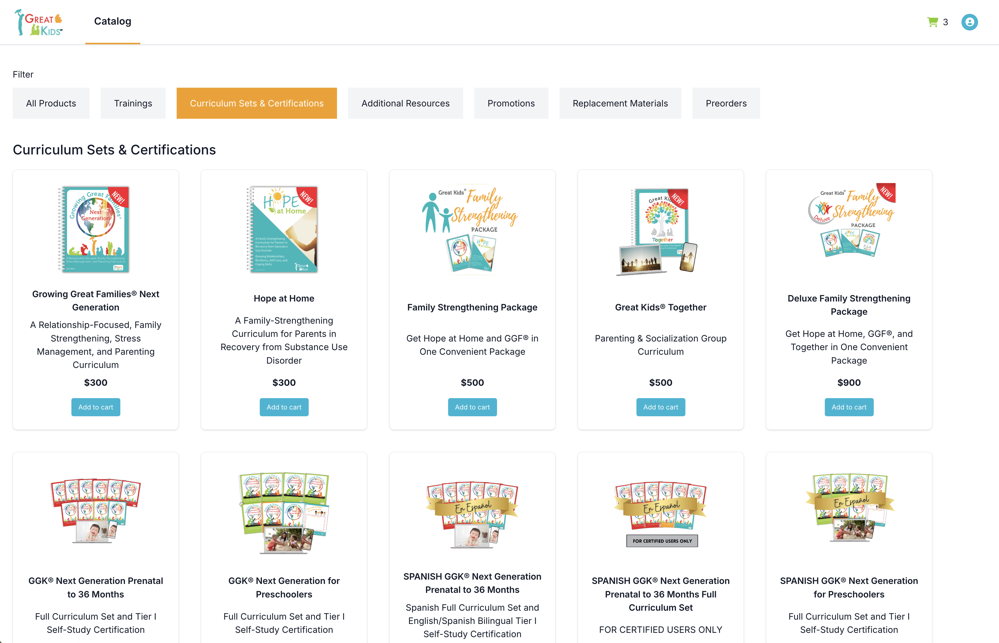Add Great Kids Together to cart
Viewport: 999px width, 643px height.
point(661,407)
